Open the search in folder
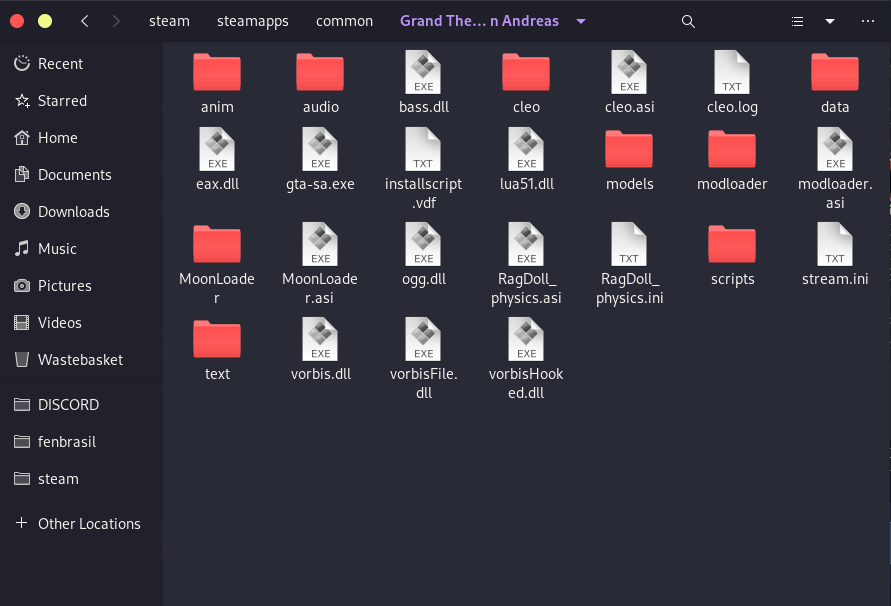891x606 pixels. [x=688, y=22]
